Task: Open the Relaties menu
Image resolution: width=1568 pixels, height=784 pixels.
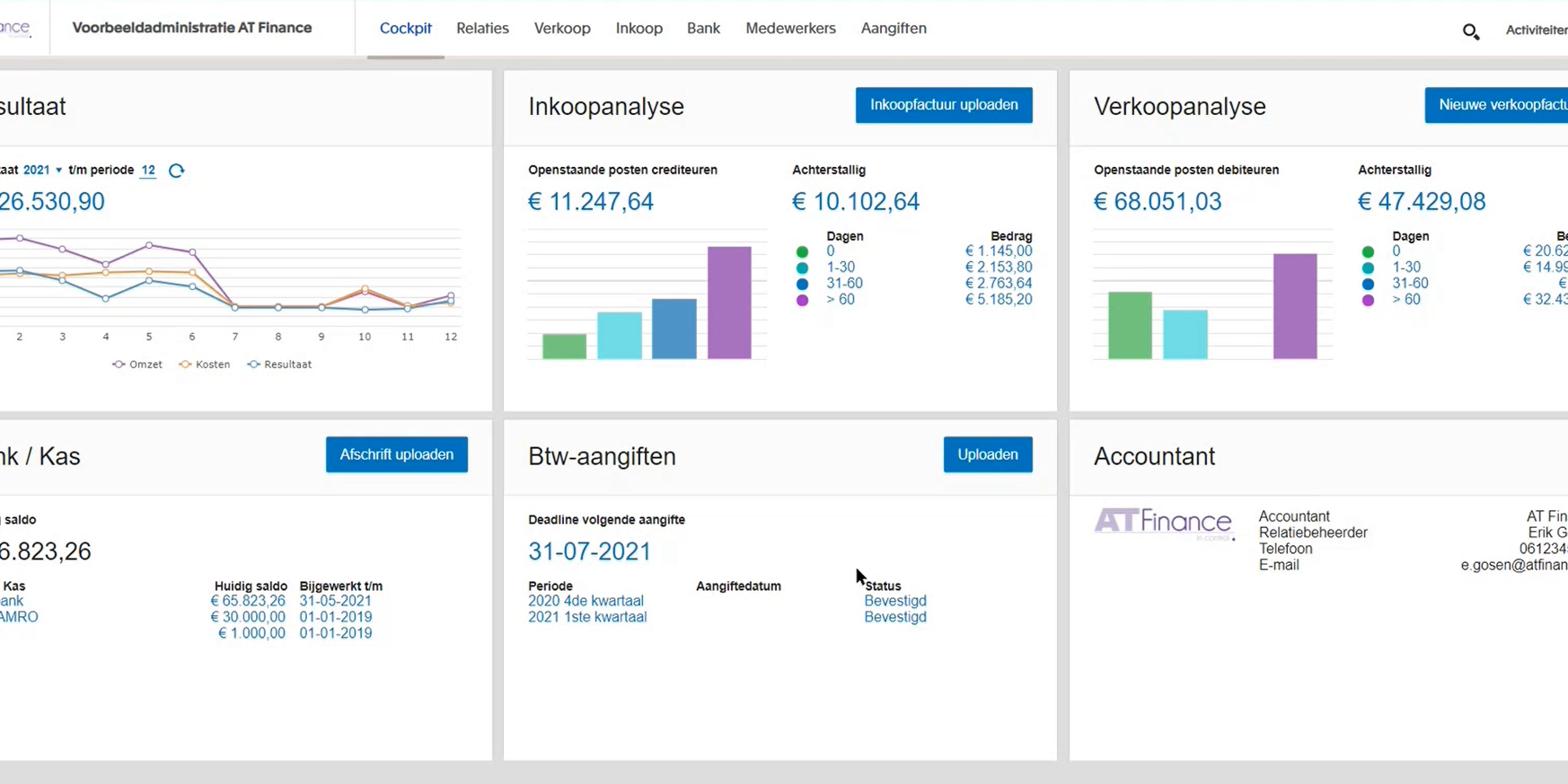Action: 482,29
